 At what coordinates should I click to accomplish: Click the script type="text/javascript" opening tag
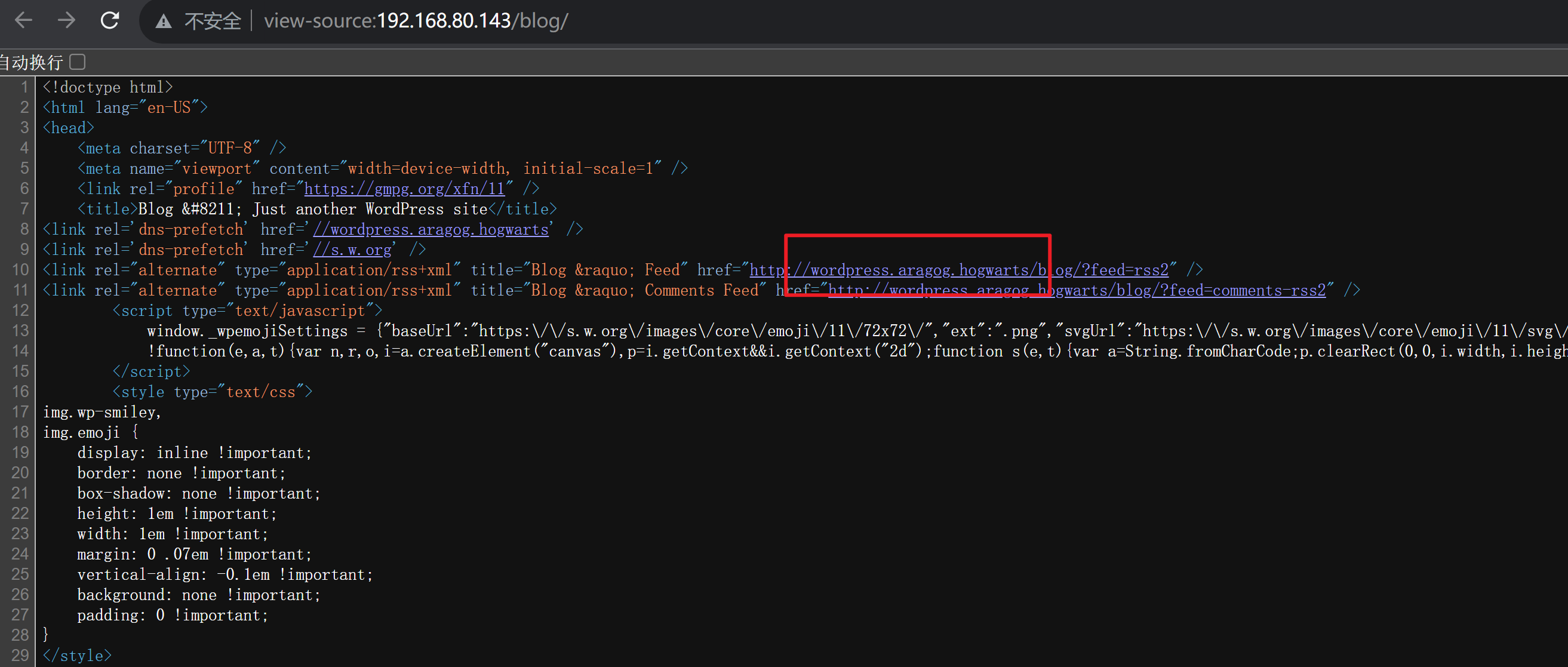click(247, 311)
